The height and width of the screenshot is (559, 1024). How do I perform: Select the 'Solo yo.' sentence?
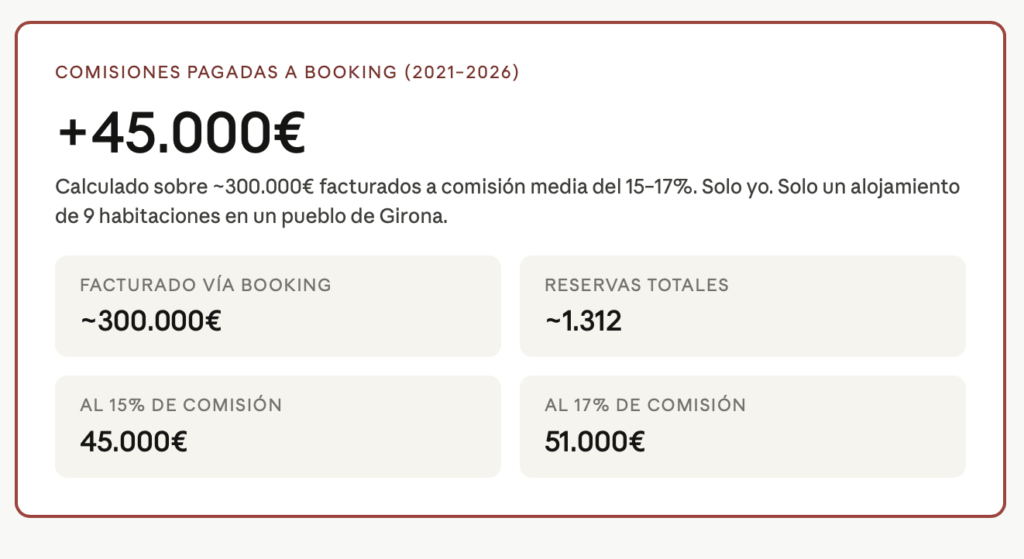[x=738, y=187]
